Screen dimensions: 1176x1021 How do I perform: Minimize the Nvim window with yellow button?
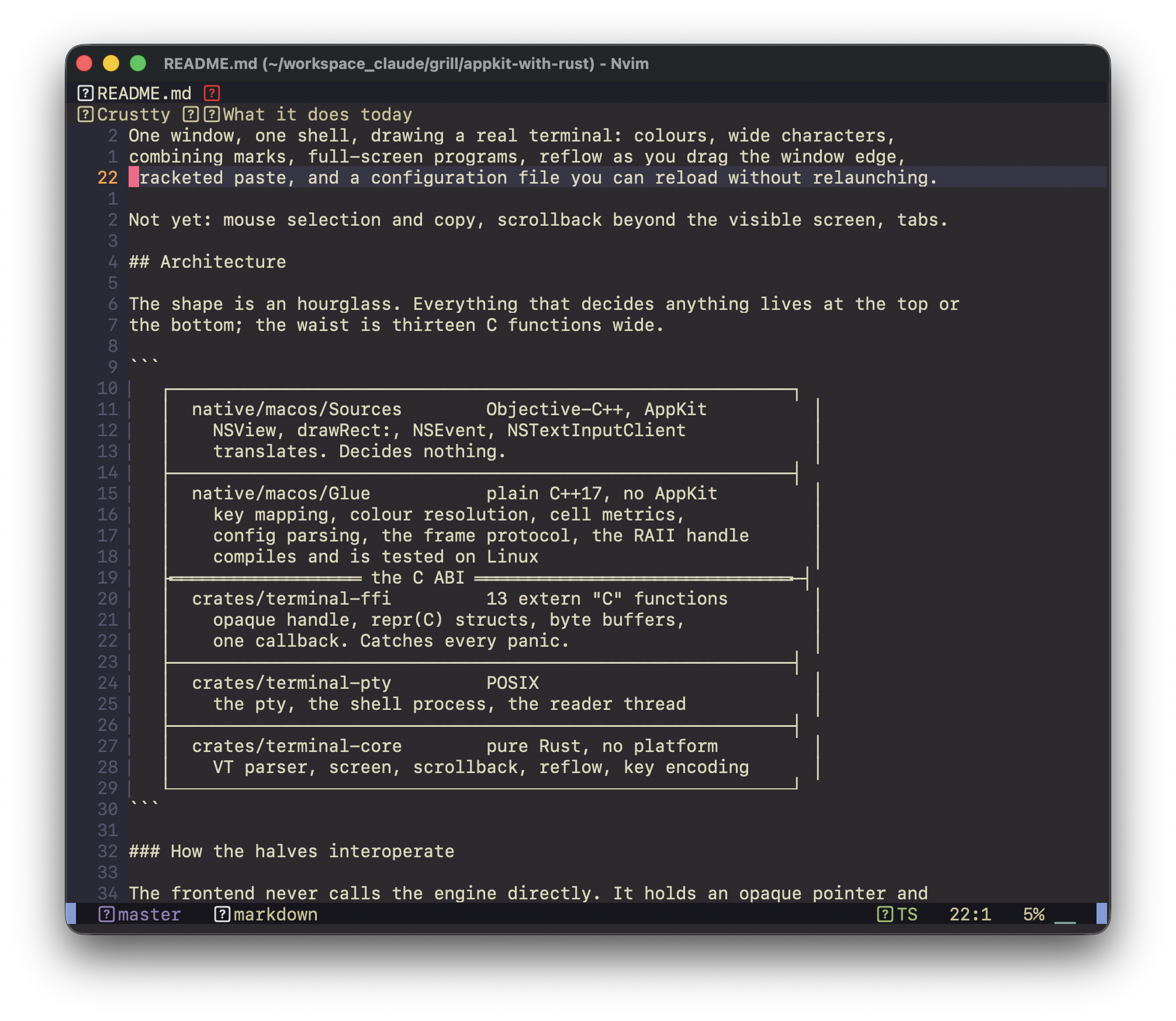[111, 63]
